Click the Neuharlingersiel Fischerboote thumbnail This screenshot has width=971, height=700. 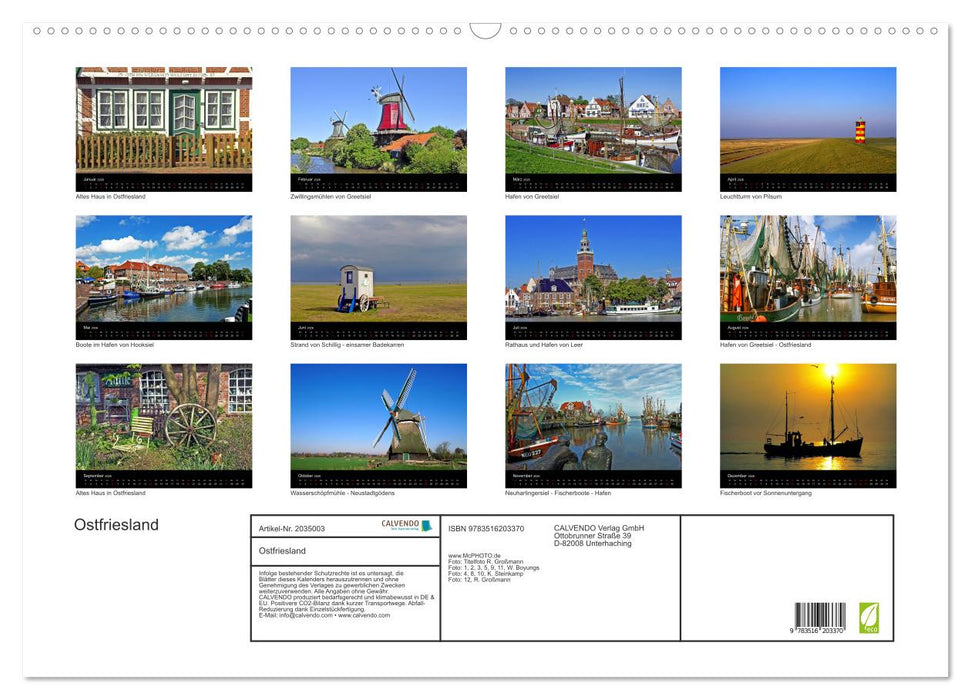coord(593,418)
